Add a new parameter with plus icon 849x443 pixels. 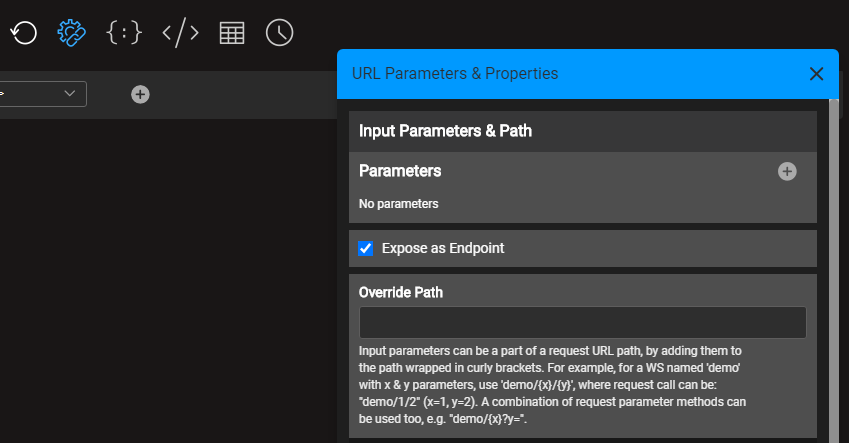click(x=787, y=171)
